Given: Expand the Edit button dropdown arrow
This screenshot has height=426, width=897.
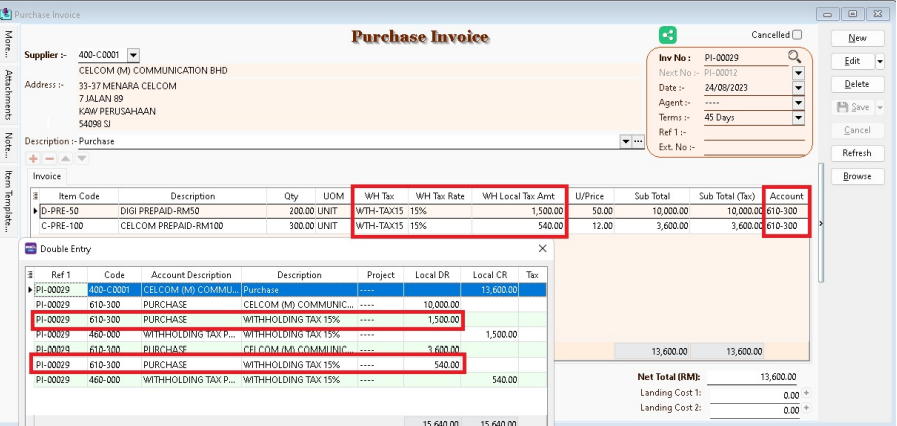Looking at the screenshot, I should pyautogui.click(x=879, y=61).
